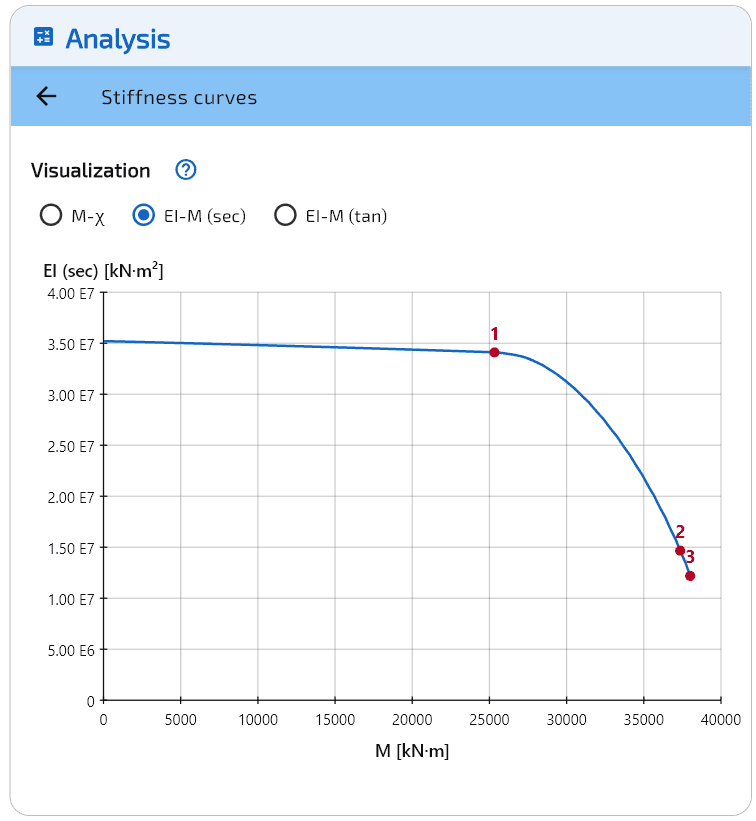The image size is (756, 821).
Task: Click red data point 3 at curve end
Action: point(690,576)
